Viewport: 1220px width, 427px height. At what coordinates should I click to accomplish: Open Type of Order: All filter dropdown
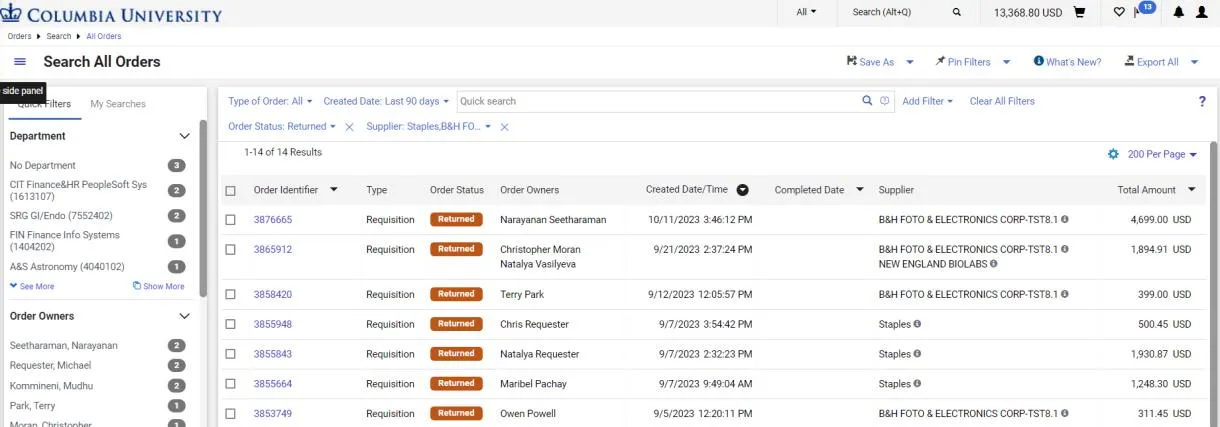tap(270, 101)
